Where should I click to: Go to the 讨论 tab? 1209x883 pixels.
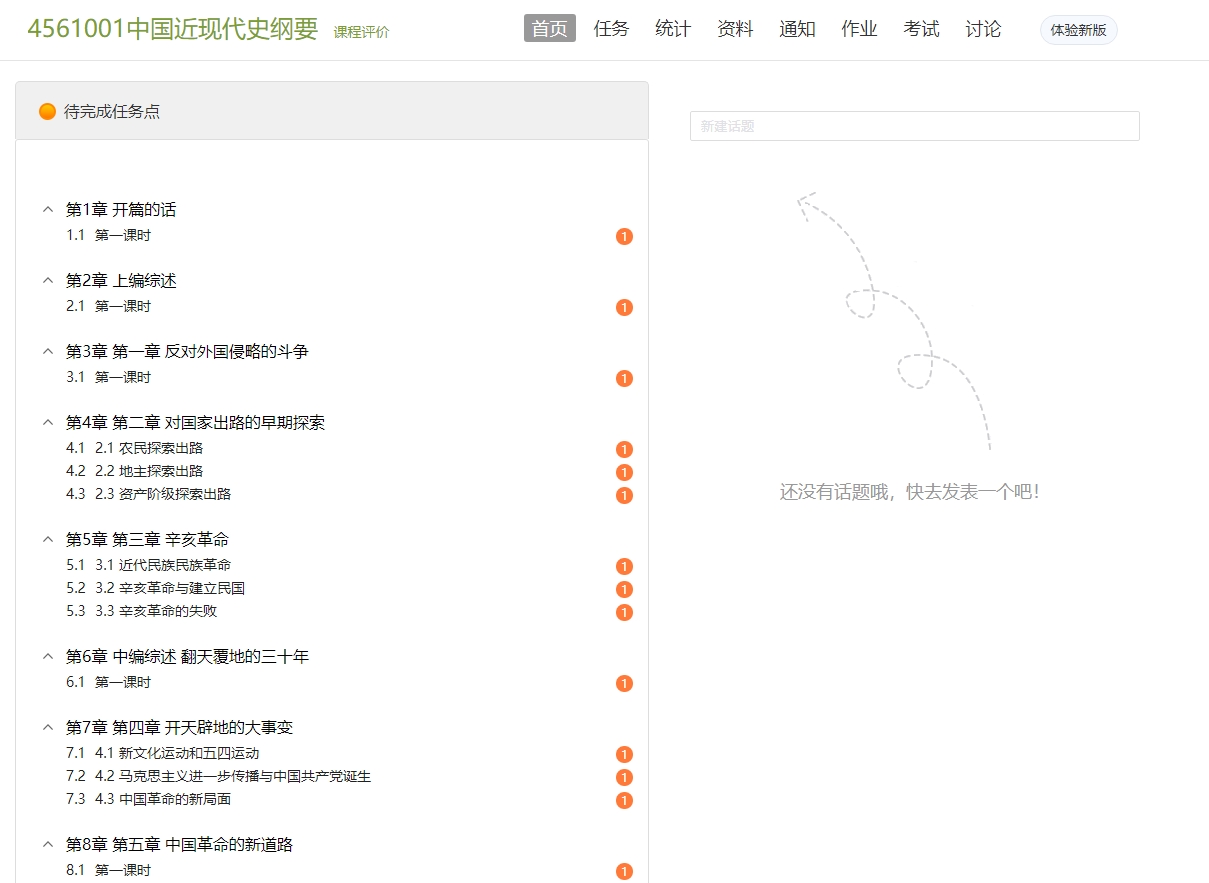(983, 29)
